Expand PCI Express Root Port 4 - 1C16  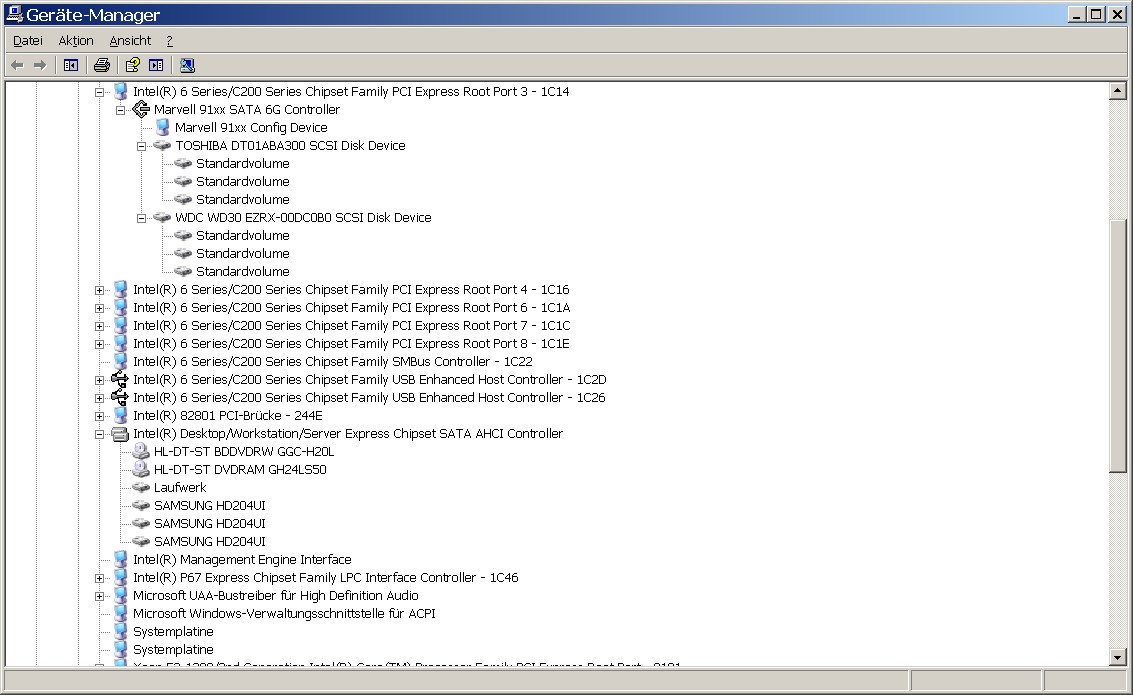coord(99,290)
